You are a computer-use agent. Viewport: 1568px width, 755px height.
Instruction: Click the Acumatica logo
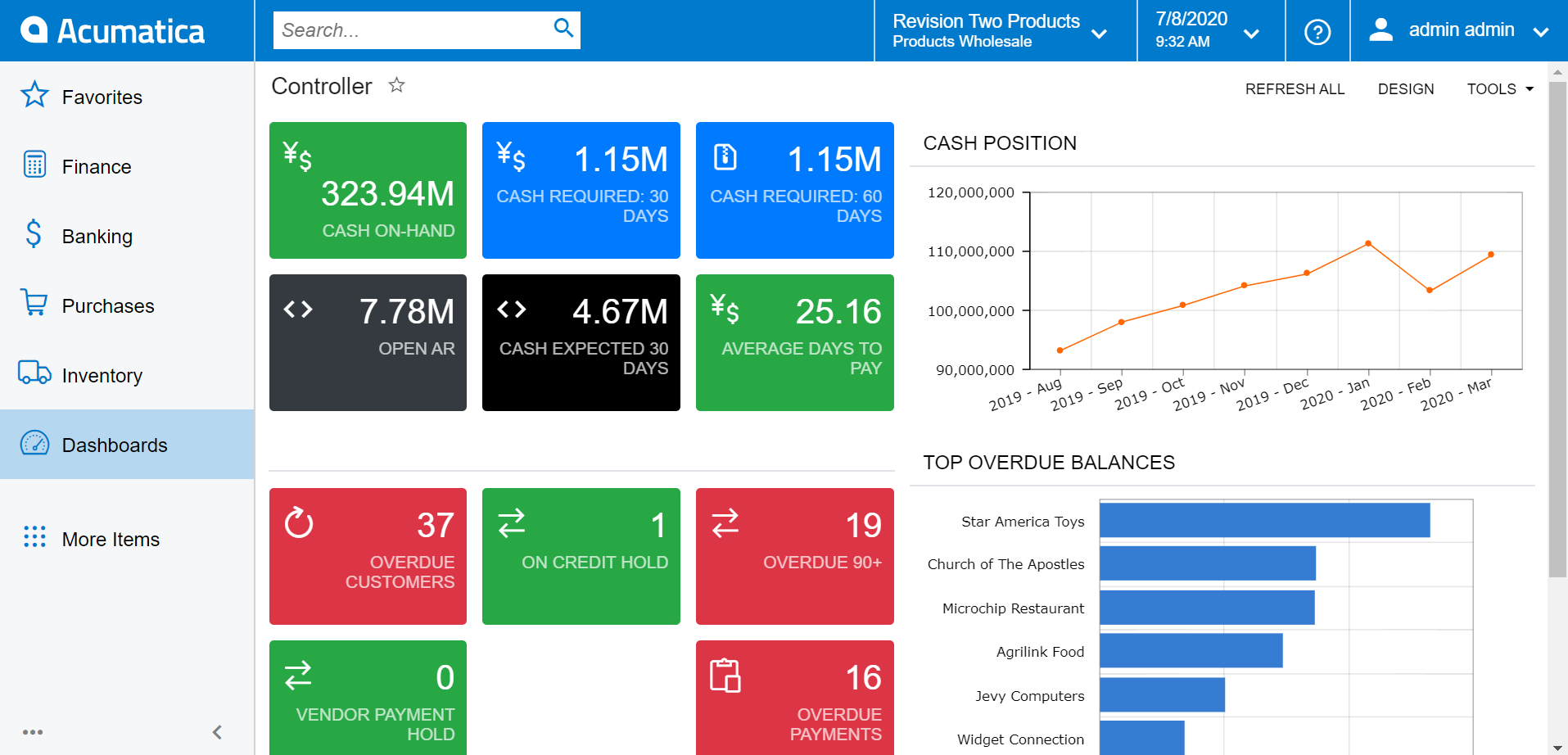[112, 30]
